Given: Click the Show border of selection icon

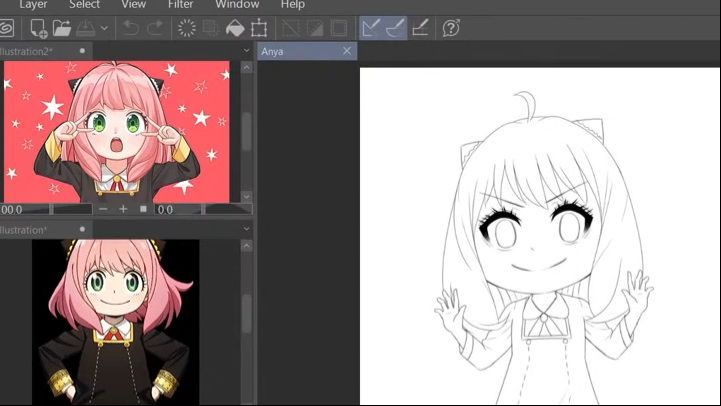Looking at the screenshot, I should click(x=339, y=29).
